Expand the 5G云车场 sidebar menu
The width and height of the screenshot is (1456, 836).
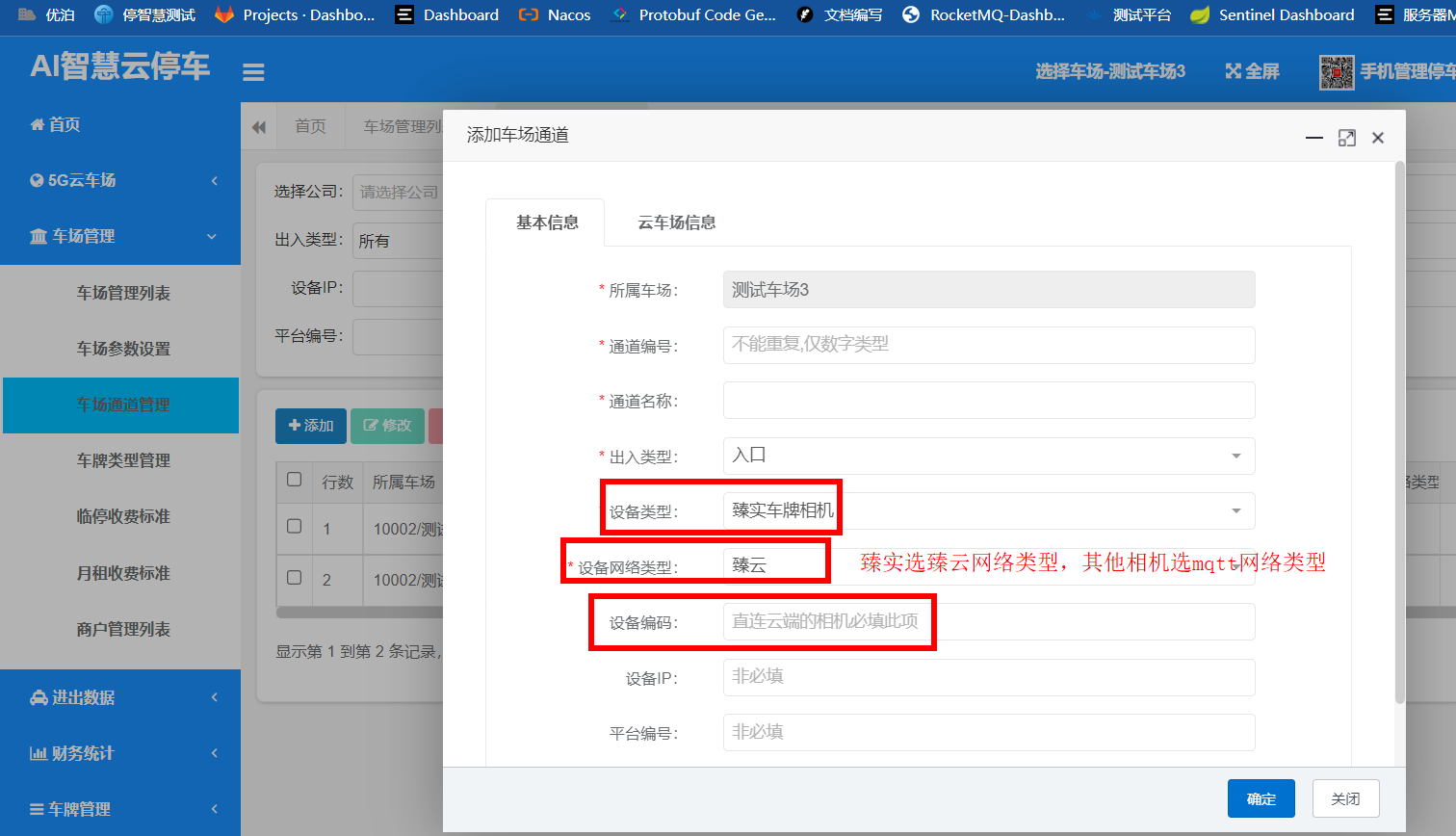click(x=119, y=180)
